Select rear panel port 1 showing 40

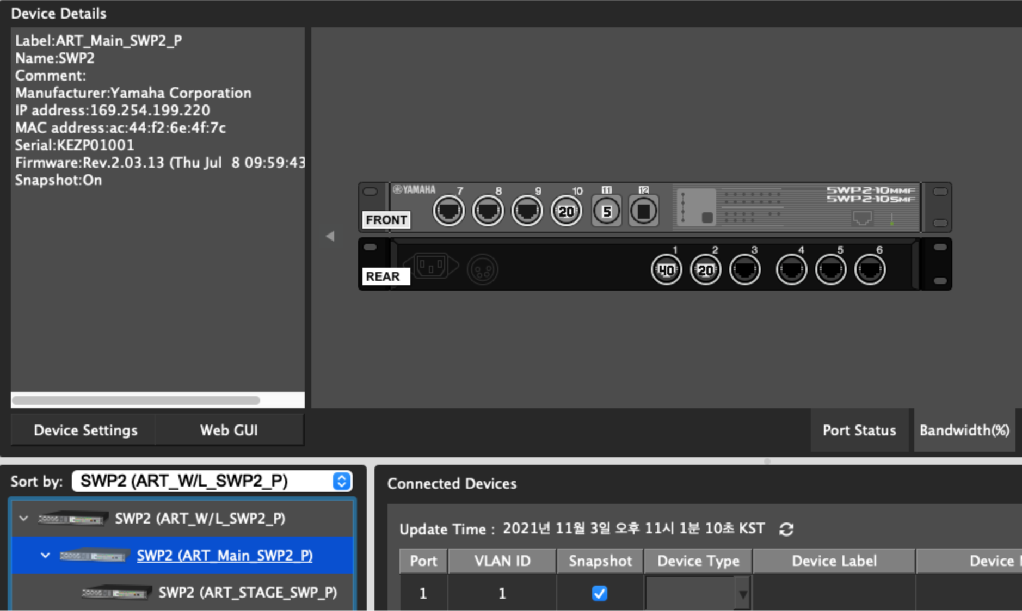[x=666, y=269]
